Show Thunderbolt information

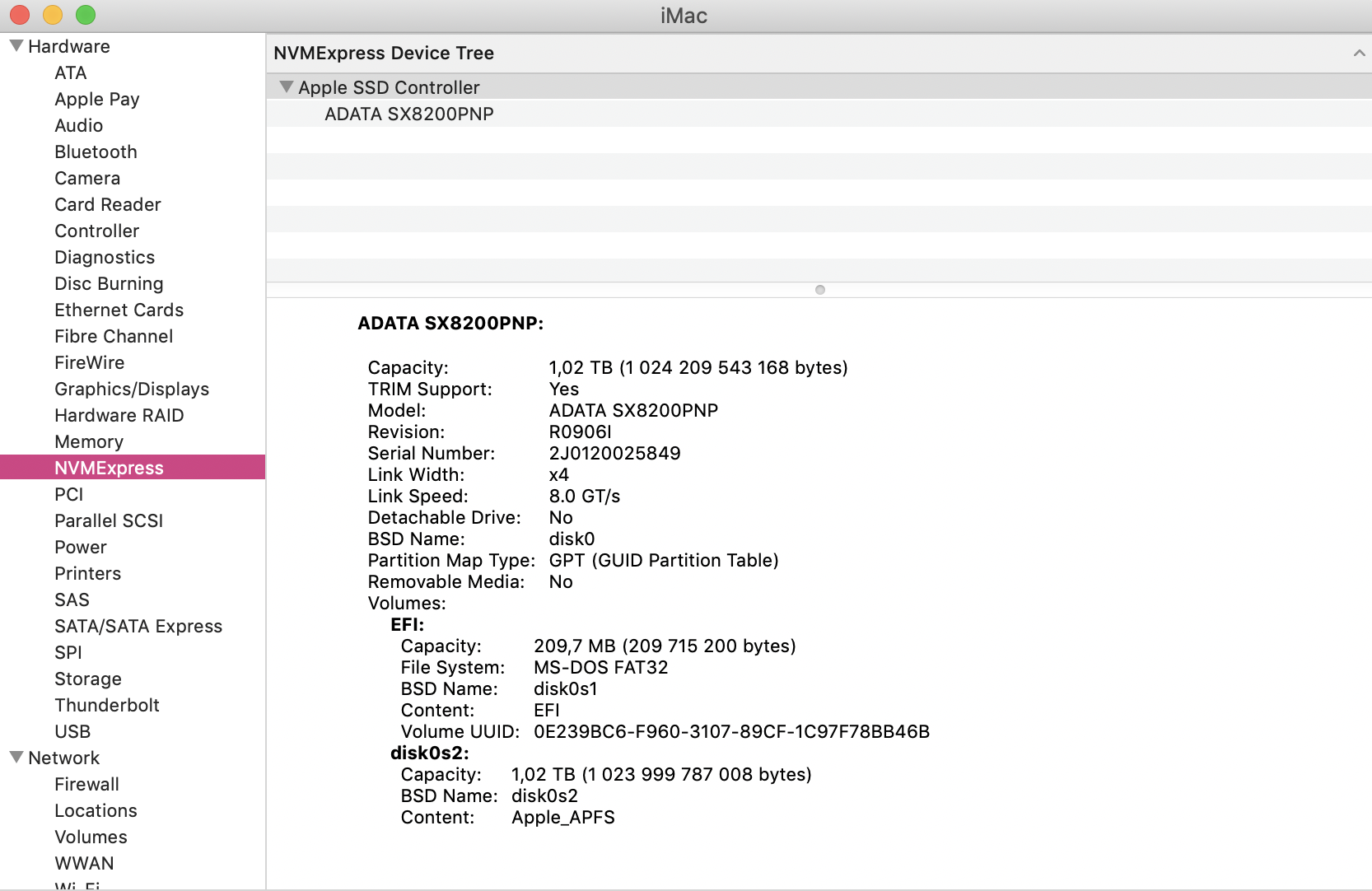click(x=107, y=705)
